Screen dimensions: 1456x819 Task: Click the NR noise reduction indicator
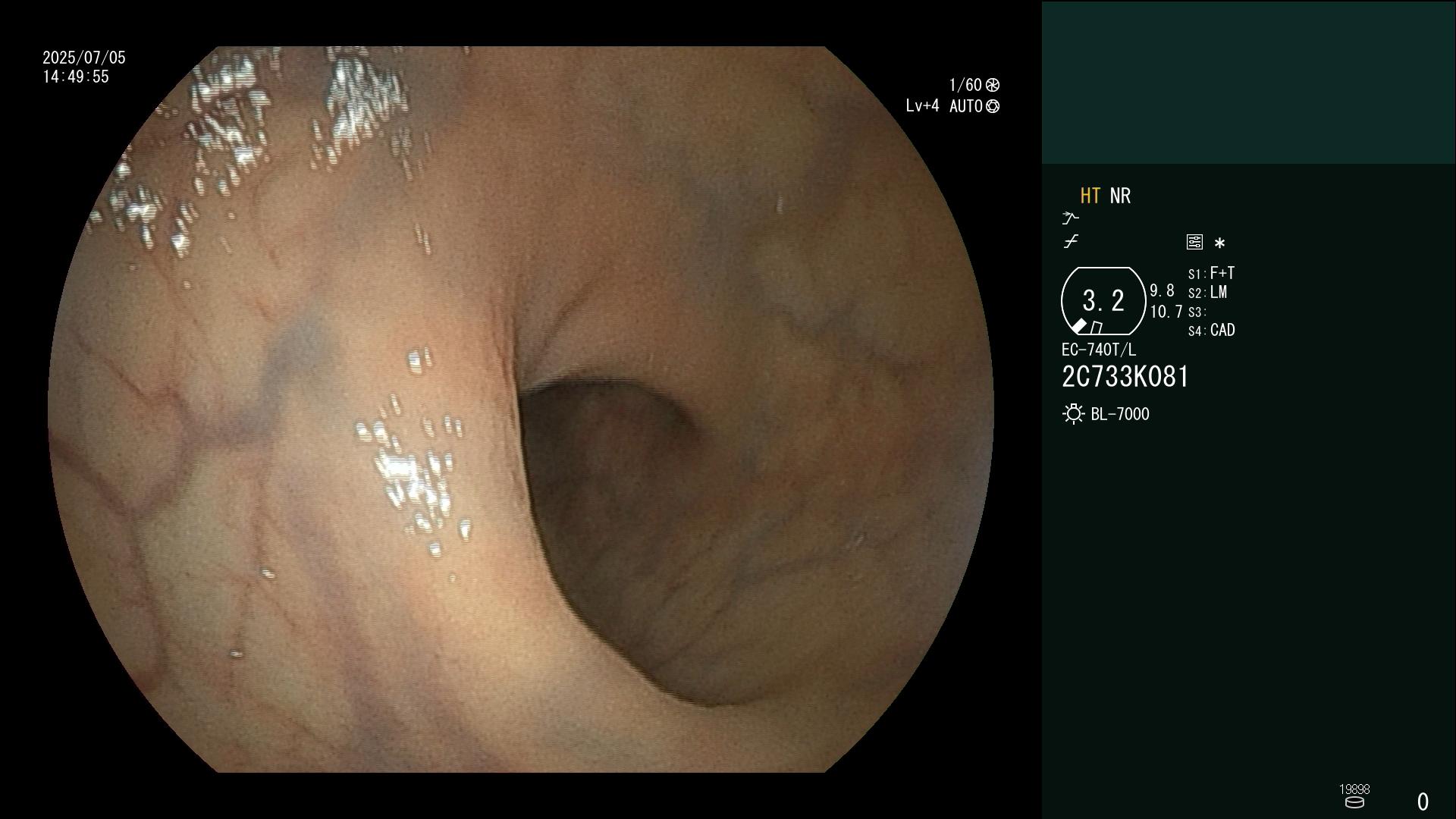1120,196
